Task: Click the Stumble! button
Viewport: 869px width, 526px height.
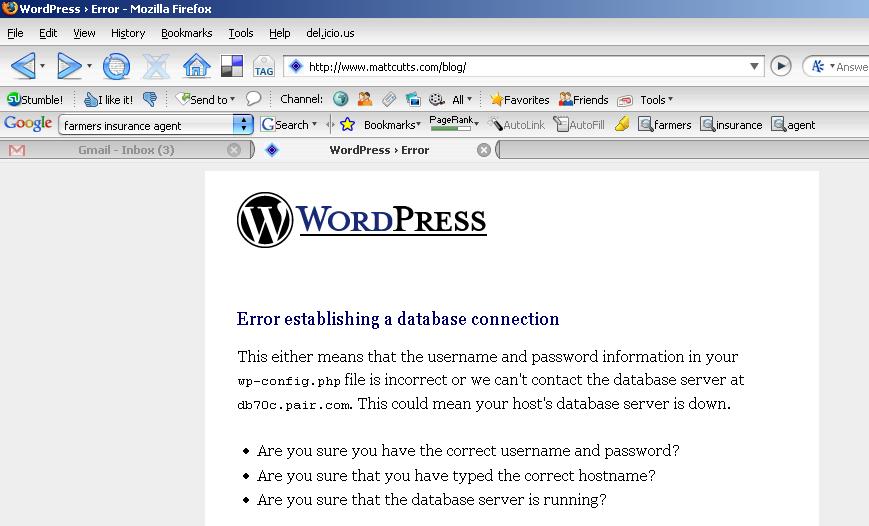Action: pos(35,100)
